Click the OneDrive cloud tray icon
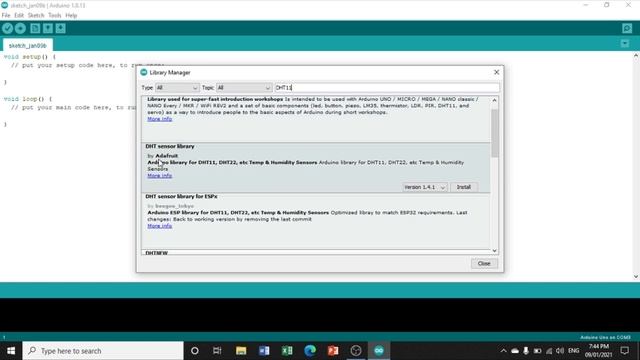 click(x=515, y=351)
